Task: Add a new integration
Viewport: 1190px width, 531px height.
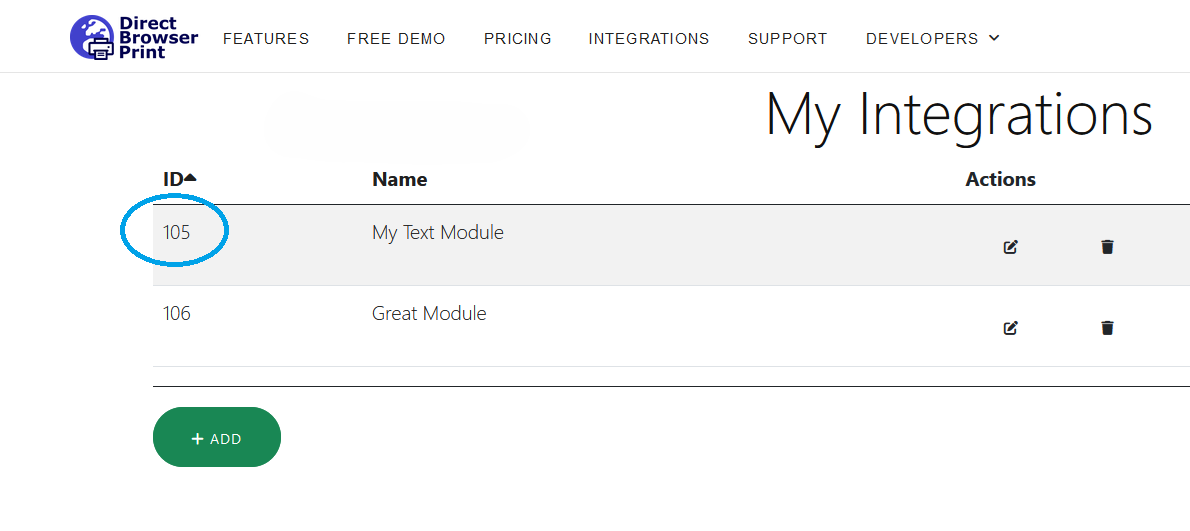Action: (x=217, y=438)
